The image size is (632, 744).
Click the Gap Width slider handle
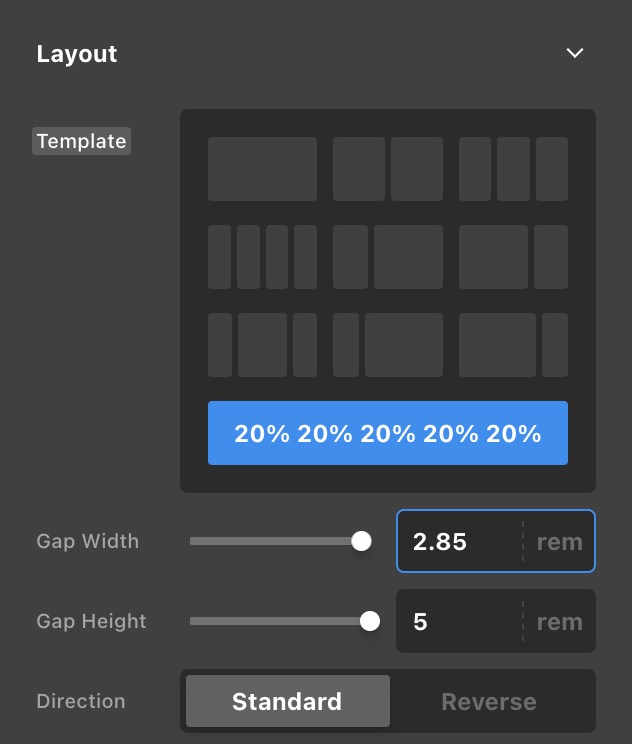[362, 541]
